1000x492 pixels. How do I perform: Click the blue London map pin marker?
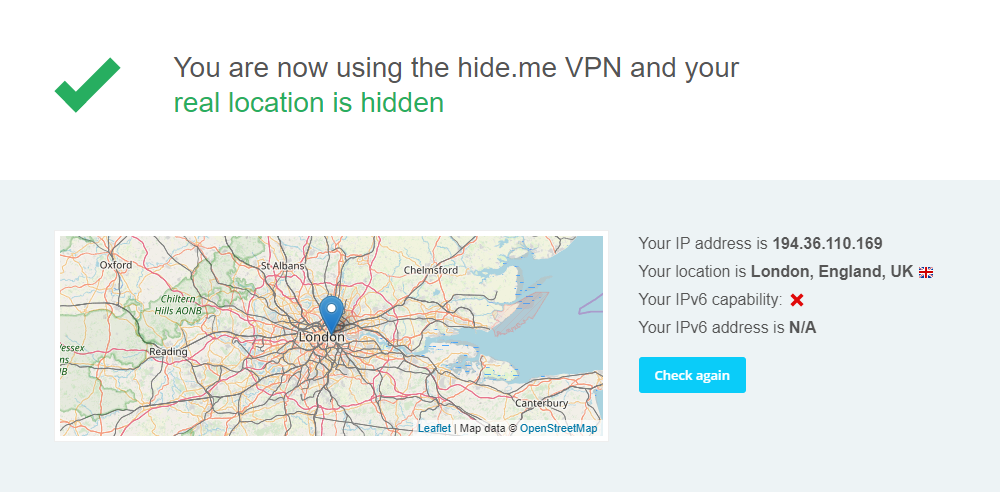point(331,313)
